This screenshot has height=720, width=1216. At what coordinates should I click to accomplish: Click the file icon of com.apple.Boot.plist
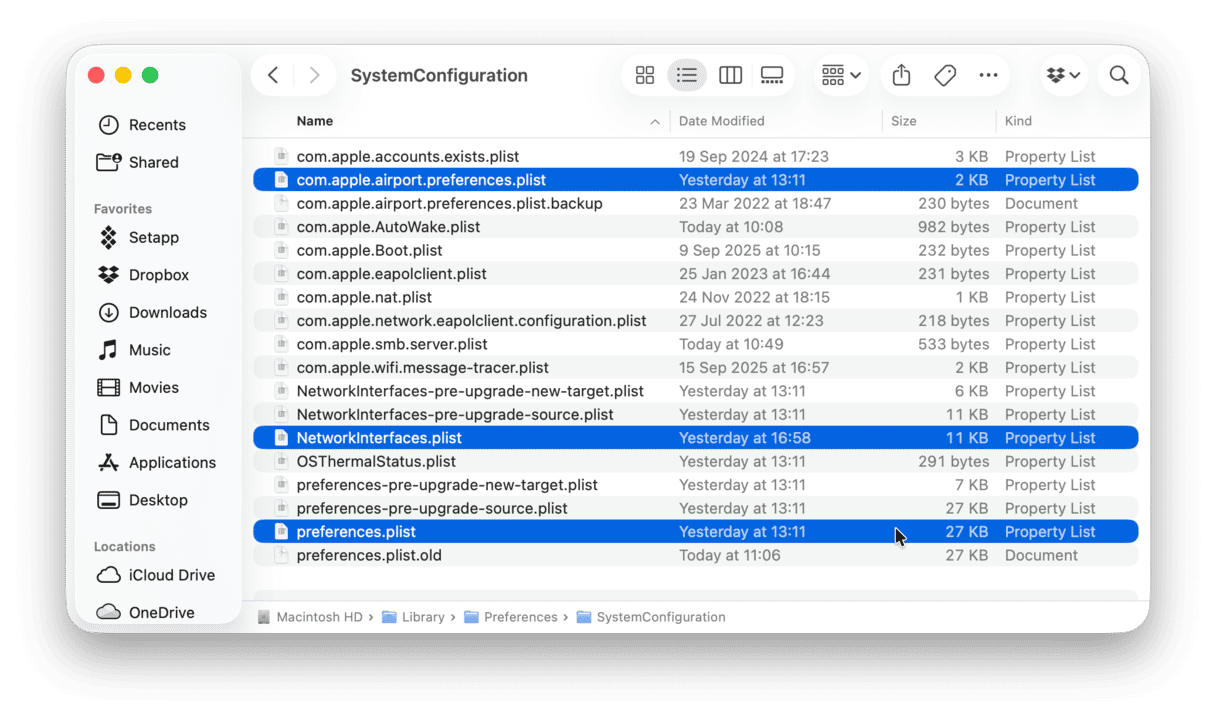(281, 250)
